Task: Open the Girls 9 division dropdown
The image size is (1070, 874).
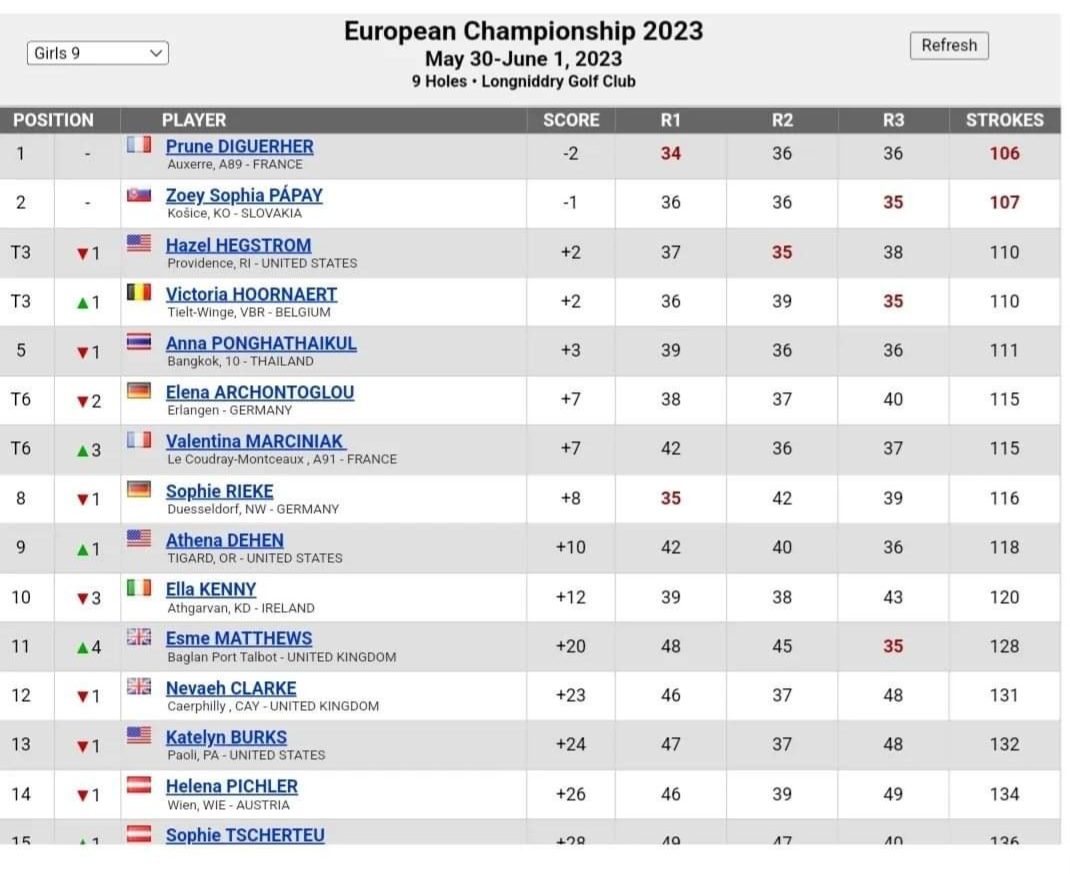Action: click(98, 53)
